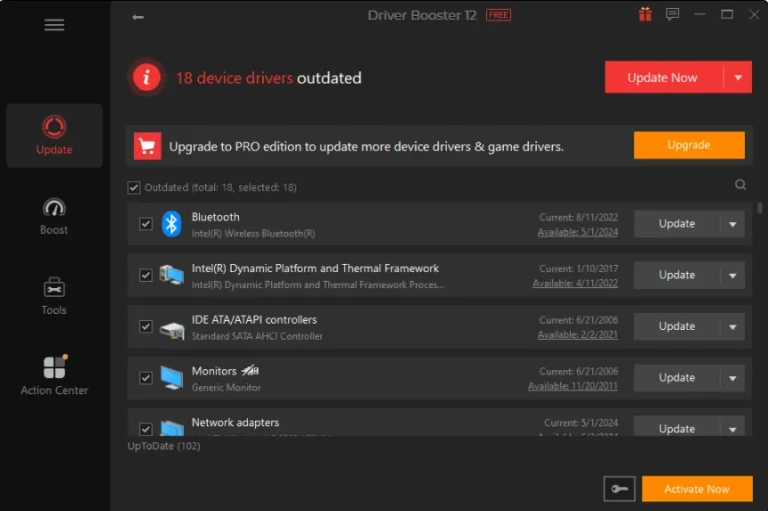Update the IDE ATA/ATAPI controllers driver
The height and width of the screenshot is (511, 768).
point(677,327)
